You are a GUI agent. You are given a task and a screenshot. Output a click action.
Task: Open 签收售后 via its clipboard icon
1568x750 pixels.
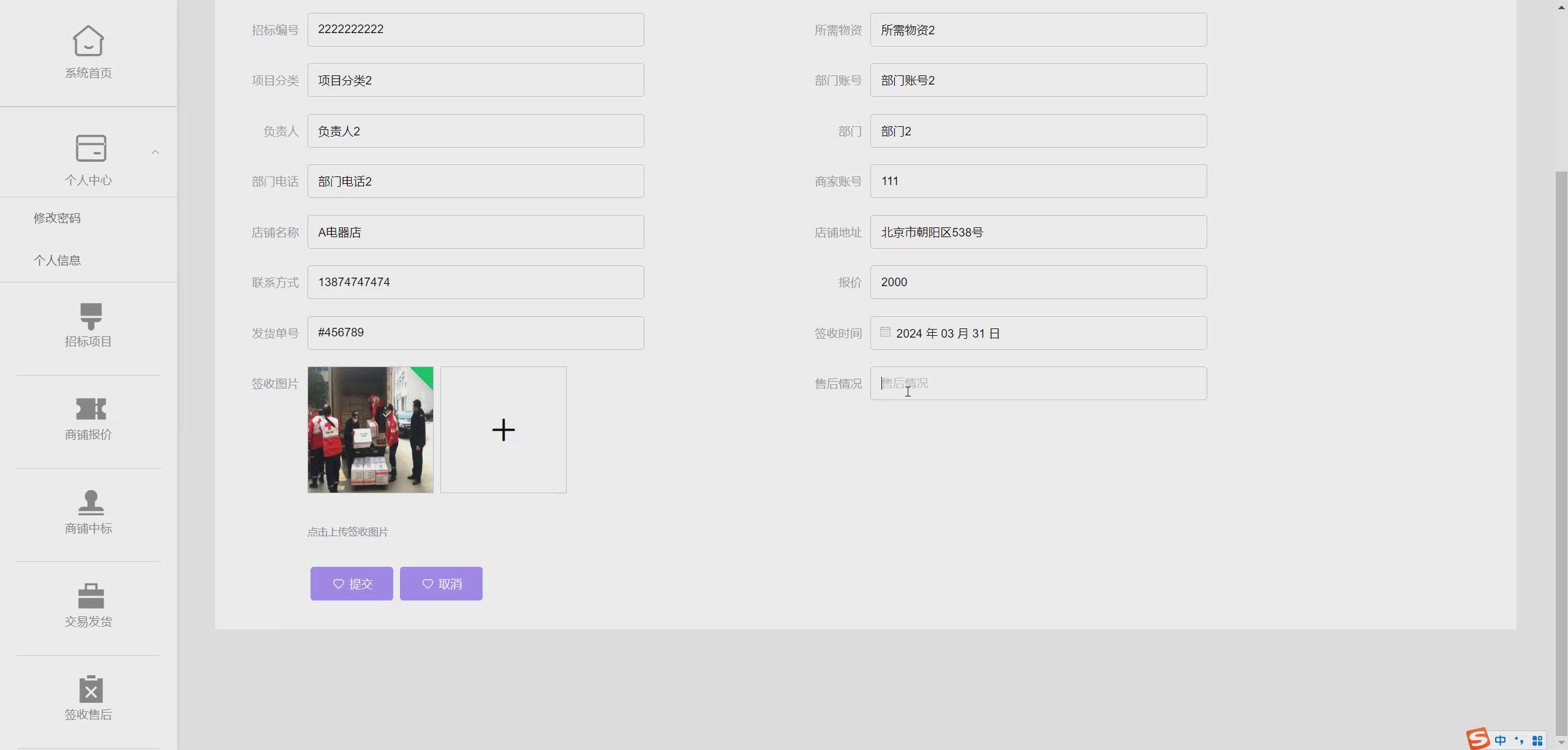91,689
